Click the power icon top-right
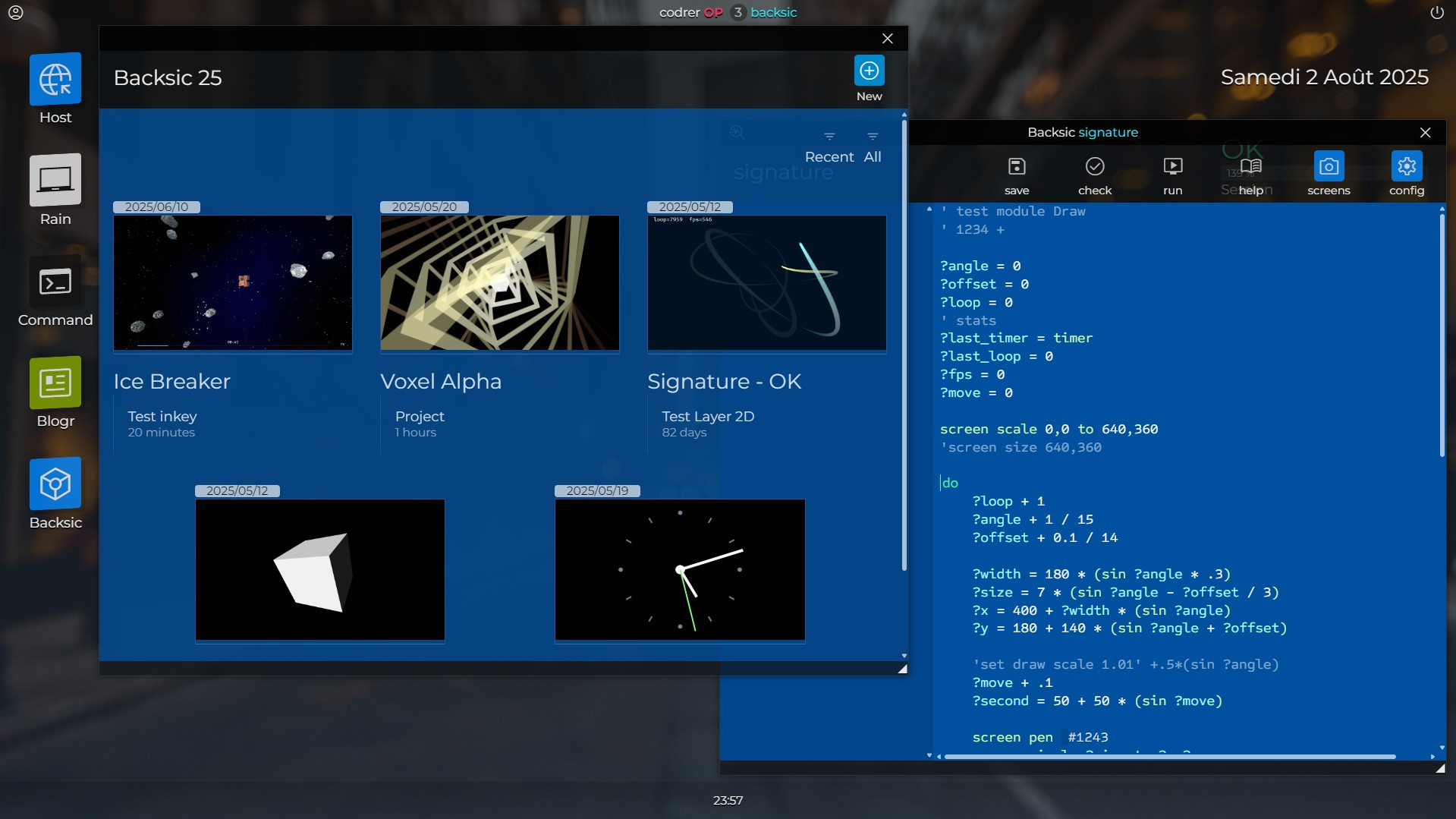 (x=1436, y=13)
